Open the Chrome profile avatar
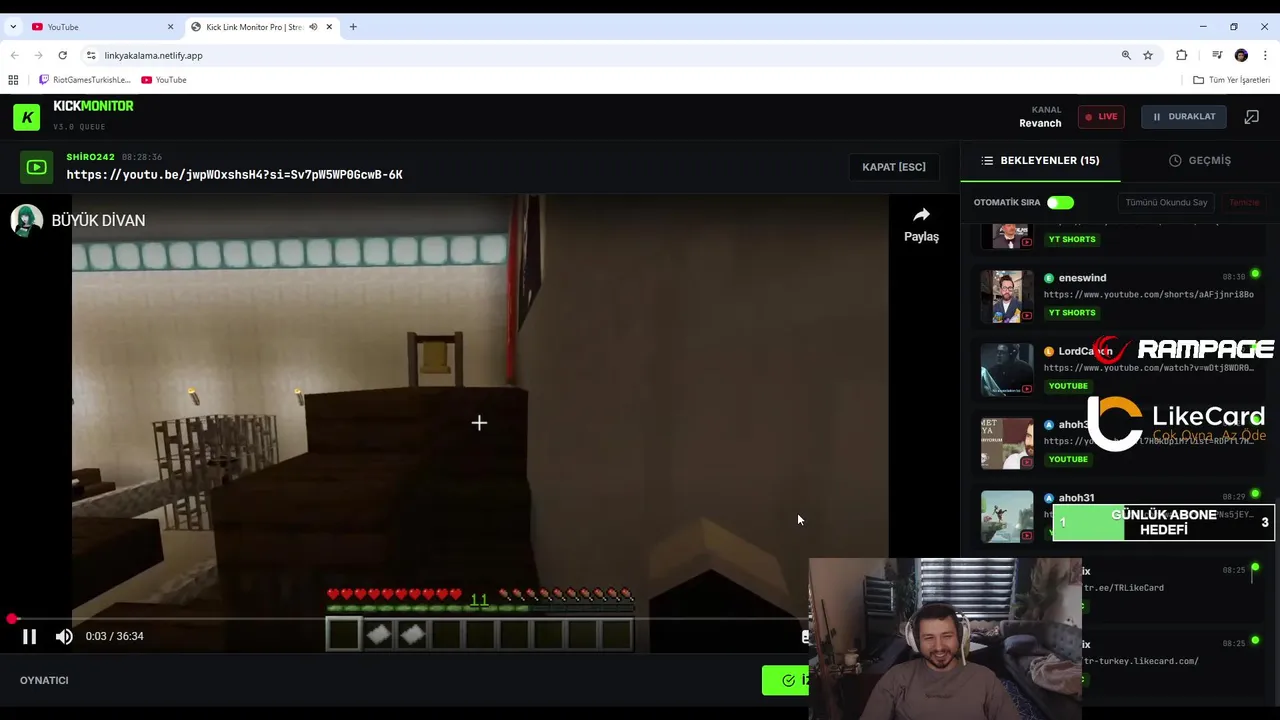The width and height of the screenshot is (1280, 720). (1241, 55)
